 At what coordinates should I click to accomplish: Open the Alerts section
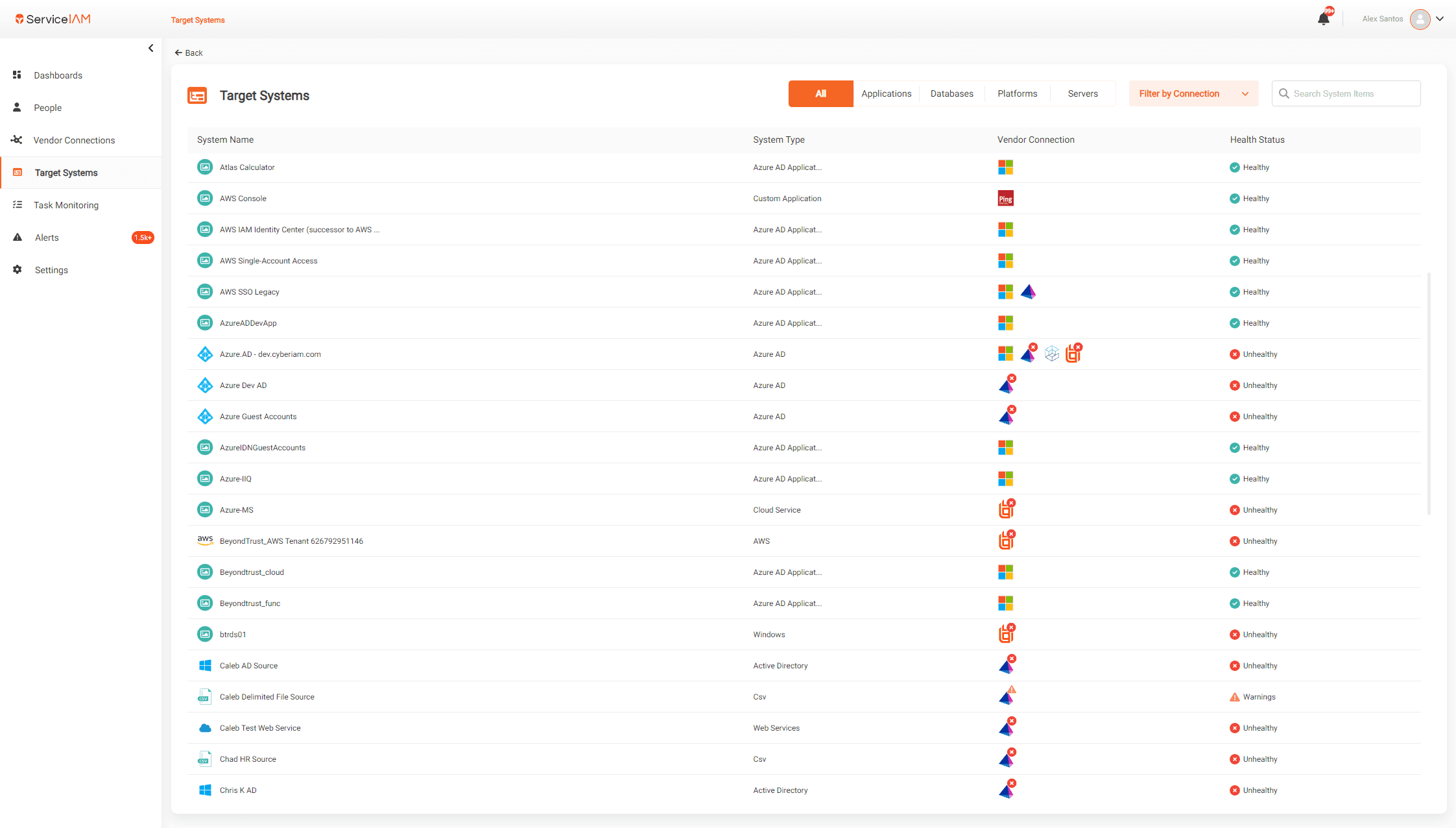47,237
